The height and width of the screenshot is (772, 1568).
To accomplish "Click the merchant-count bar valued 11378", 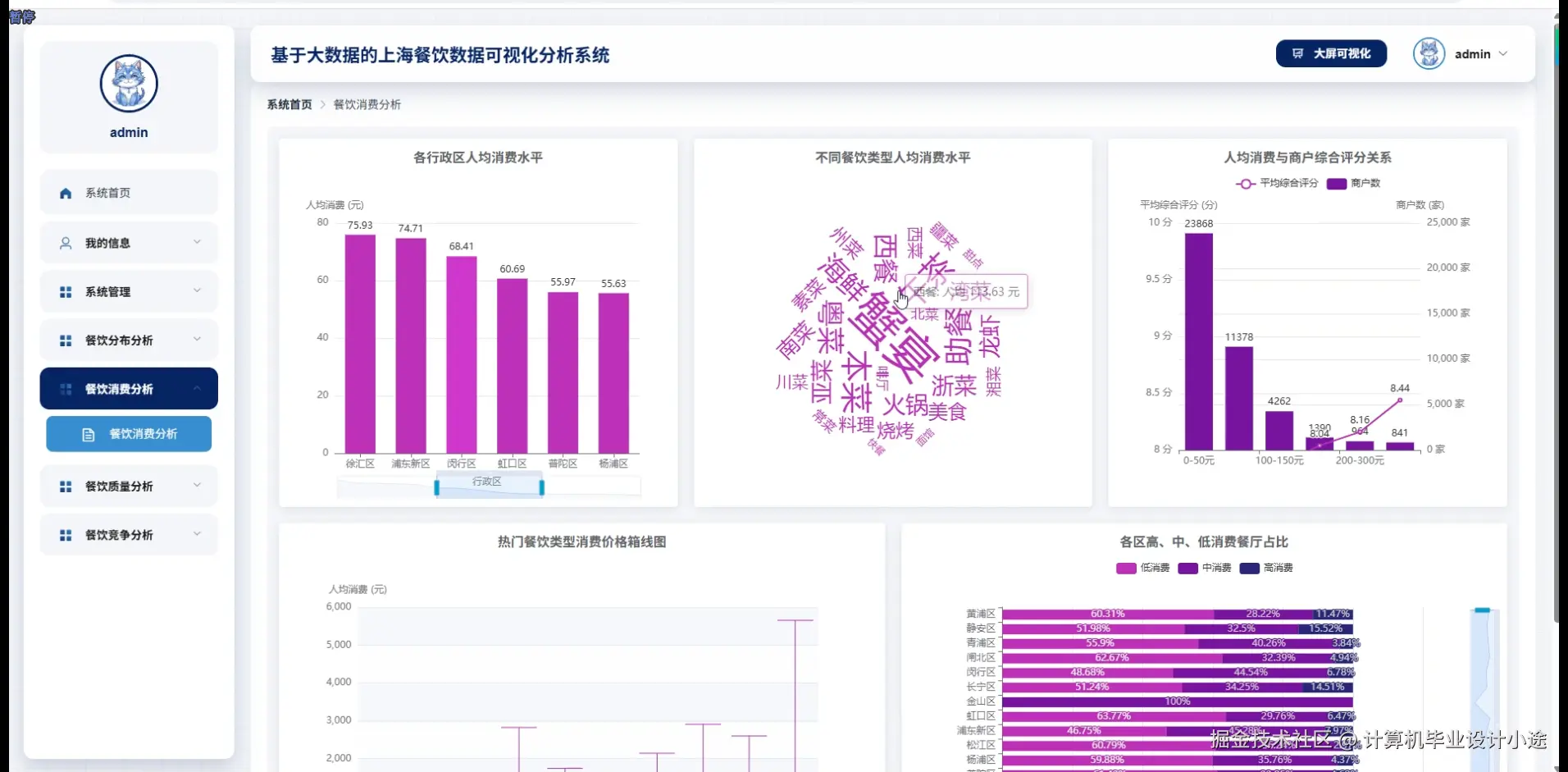I will coord(1239,398).
